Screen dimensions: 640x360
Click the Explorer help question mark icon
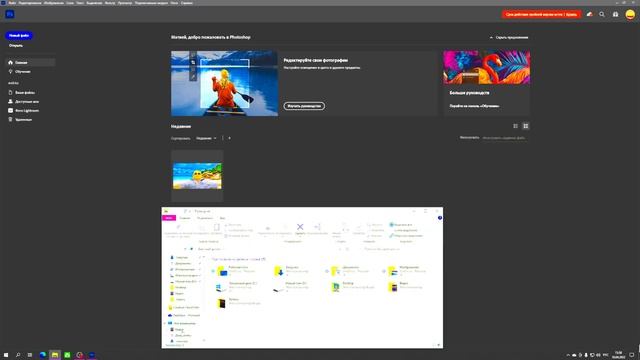pyautogui.click(x=440, y=218)
